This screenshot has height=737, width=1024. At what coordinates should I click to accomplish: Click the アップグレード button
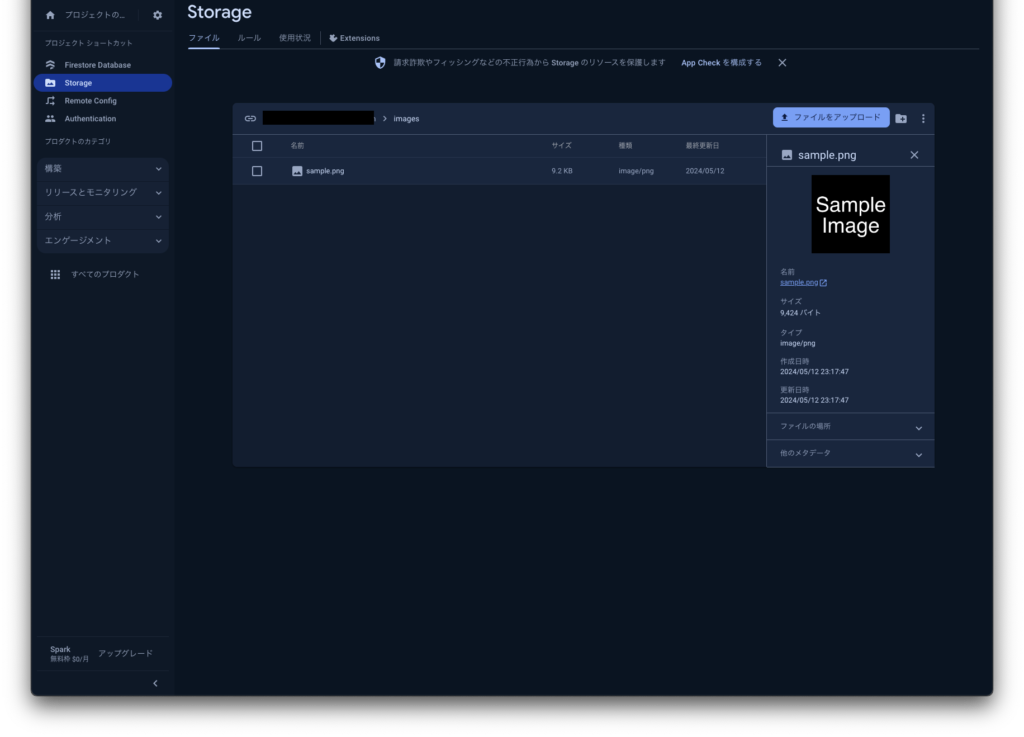click(x=125, y=653)
